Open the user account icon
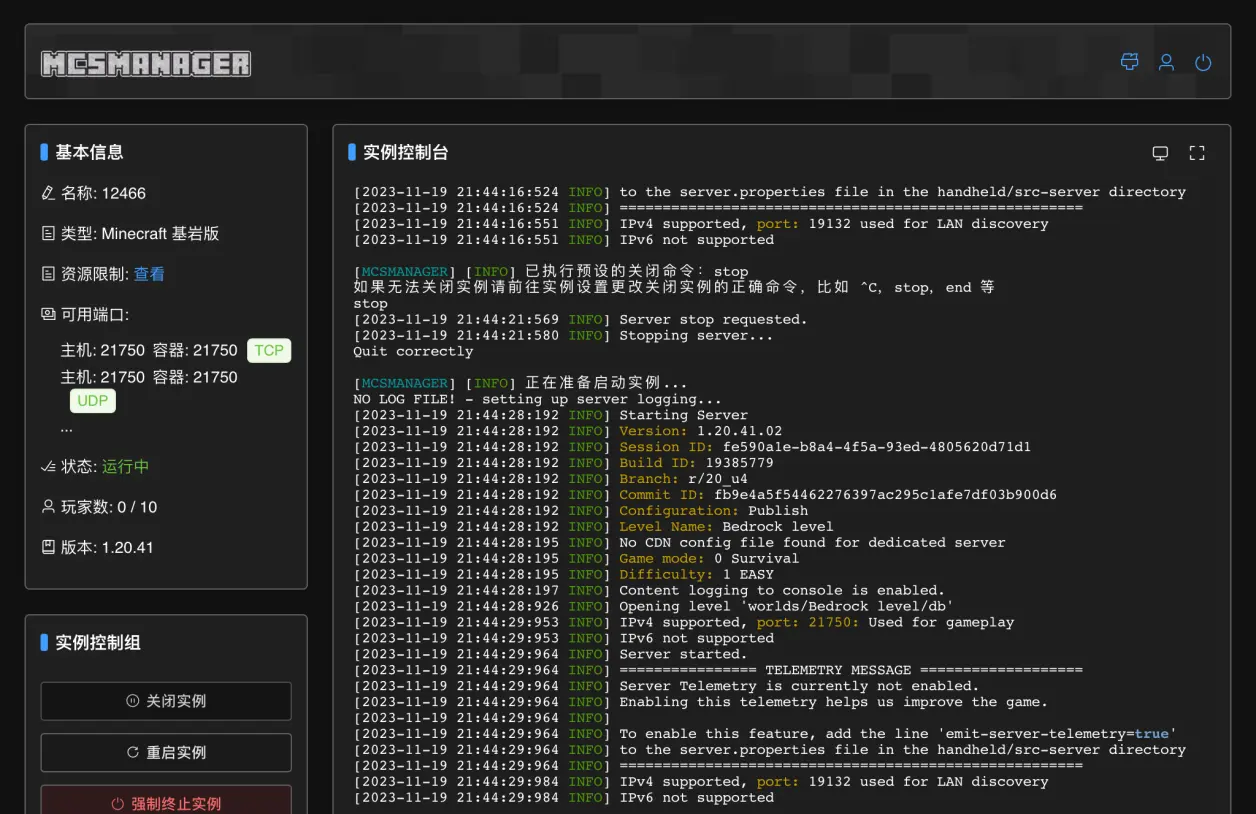1256x814 pixels. click(x=1166, y=62)
